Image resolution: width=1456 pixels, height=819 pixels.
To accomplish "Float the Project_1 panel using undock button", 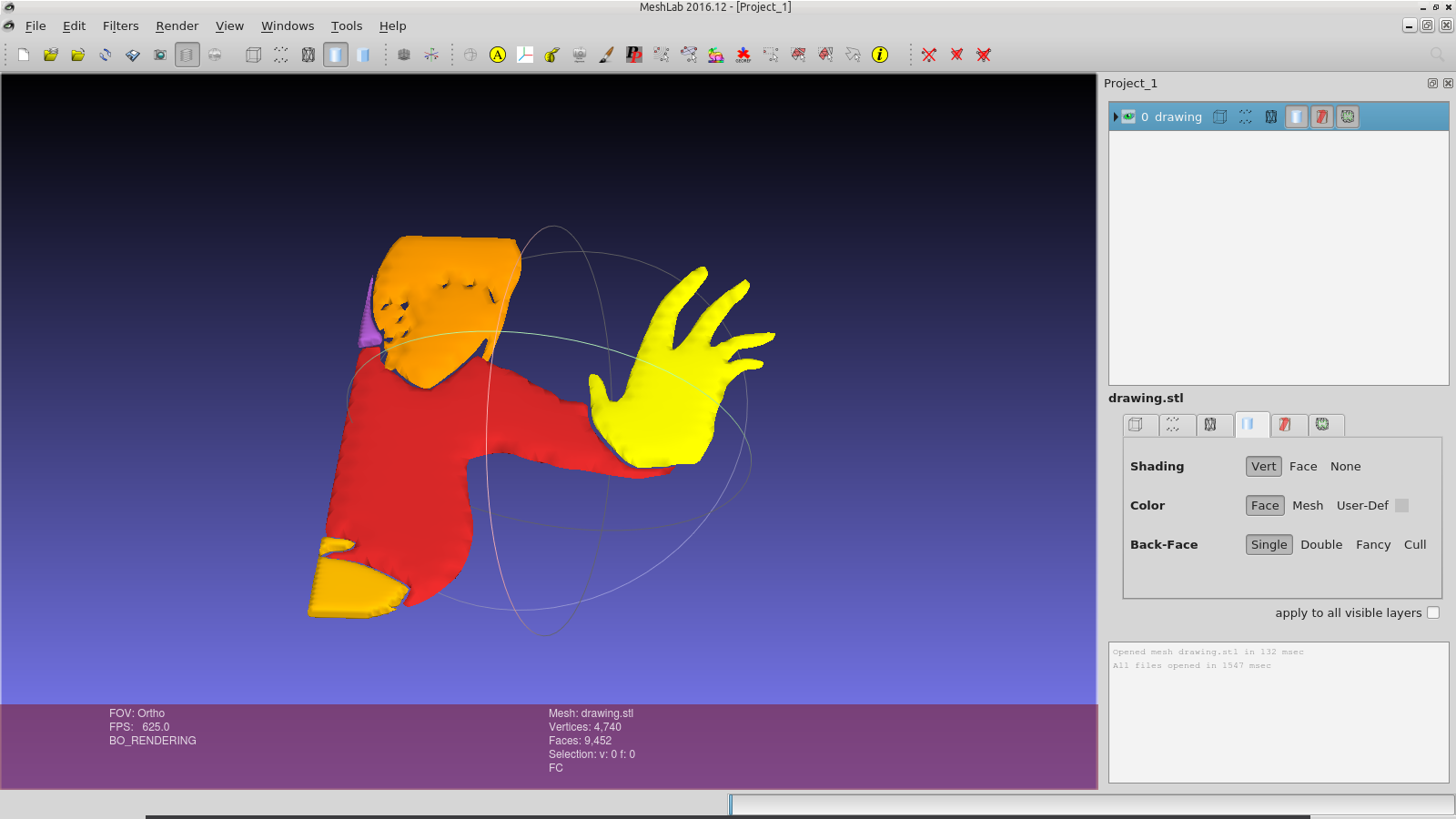I will tap(1432, 83).
